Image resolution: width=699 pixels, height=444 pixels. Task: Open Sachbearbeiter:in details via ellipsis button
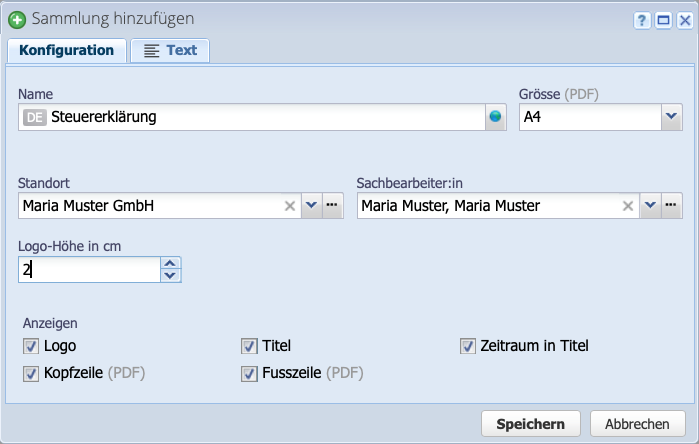click(x=671, y=206)
